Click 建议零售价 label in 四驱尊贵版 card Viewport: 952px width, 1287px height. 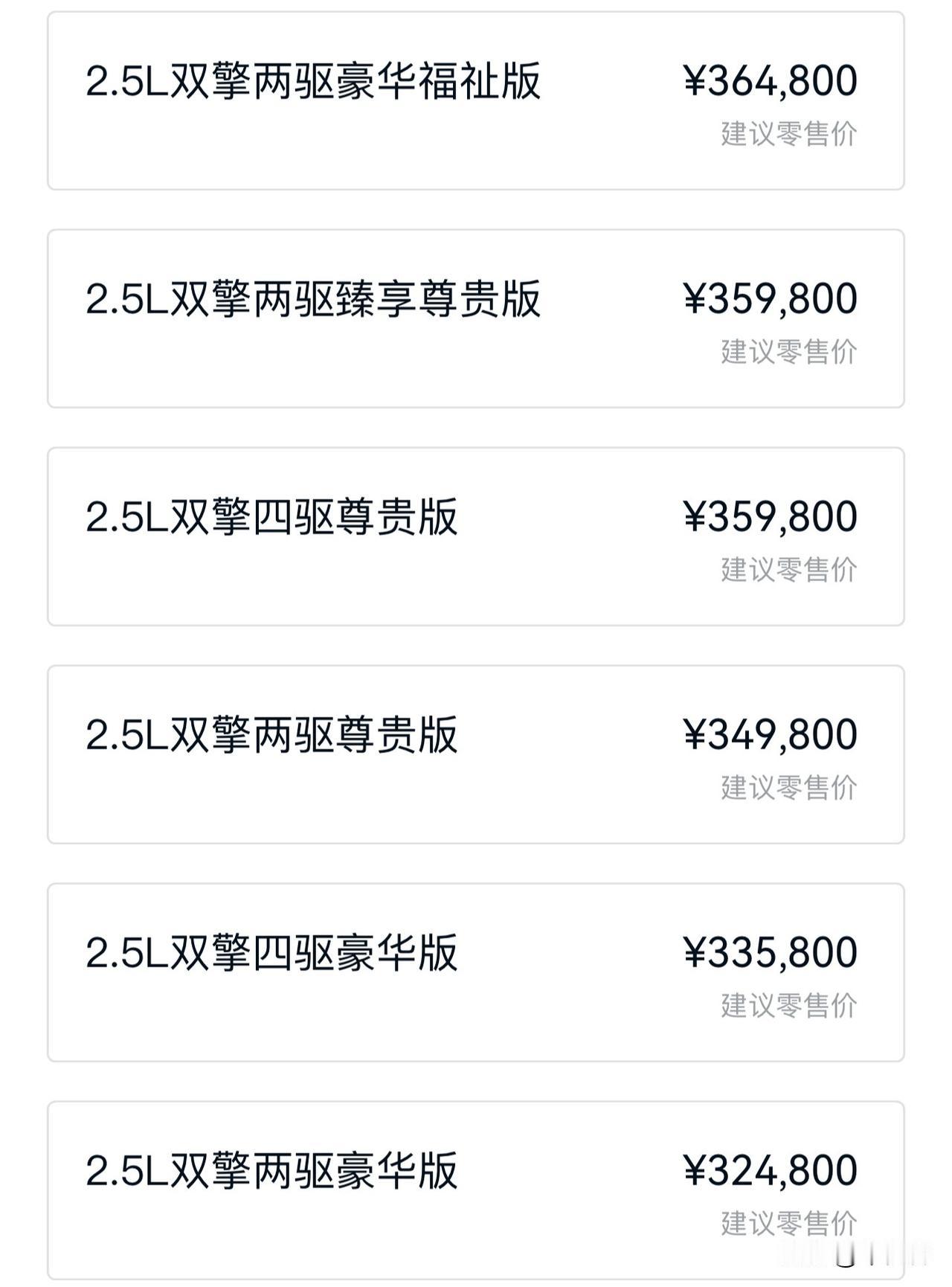pos(789,570)
